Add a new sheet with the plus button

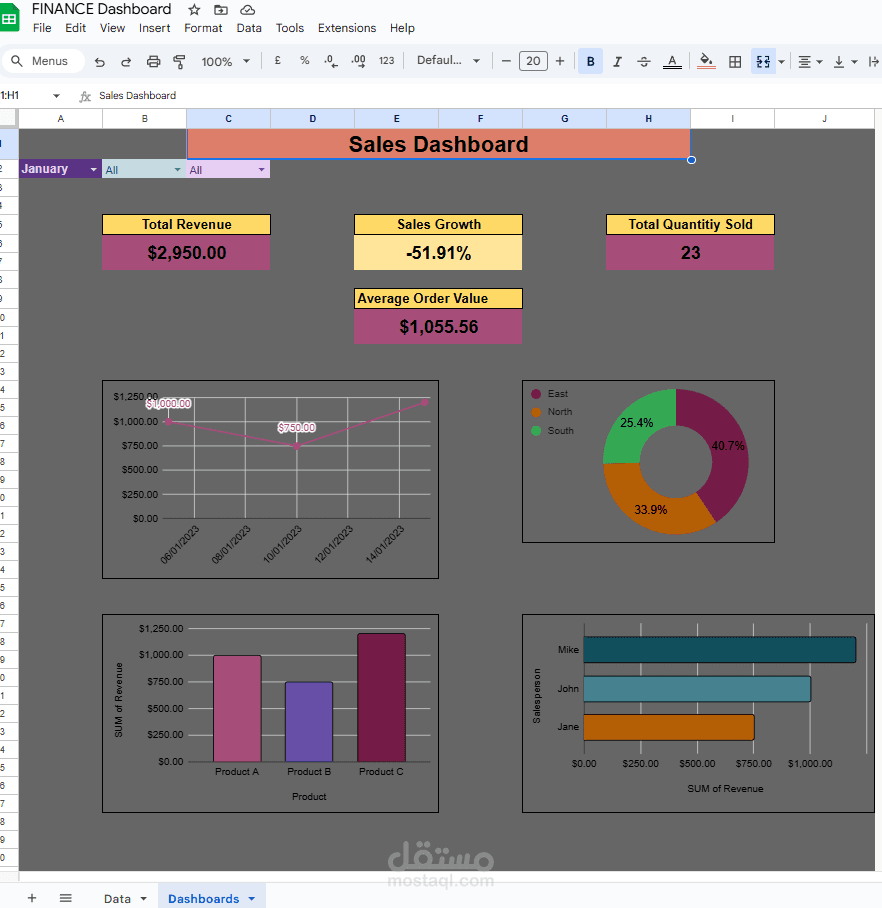[30, 898]
